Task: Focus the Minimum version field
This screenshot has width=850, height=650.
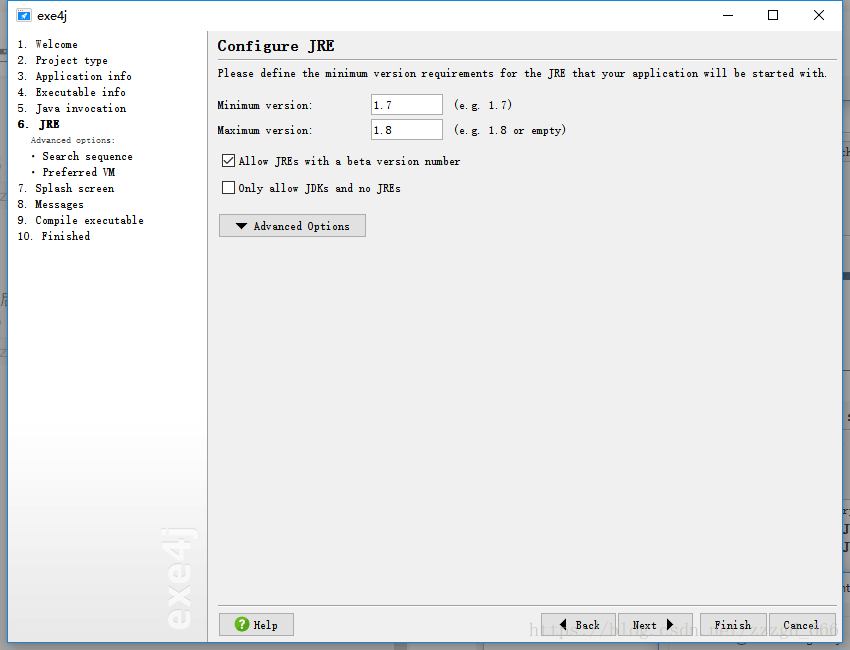Action: click(x=407, y=105)
